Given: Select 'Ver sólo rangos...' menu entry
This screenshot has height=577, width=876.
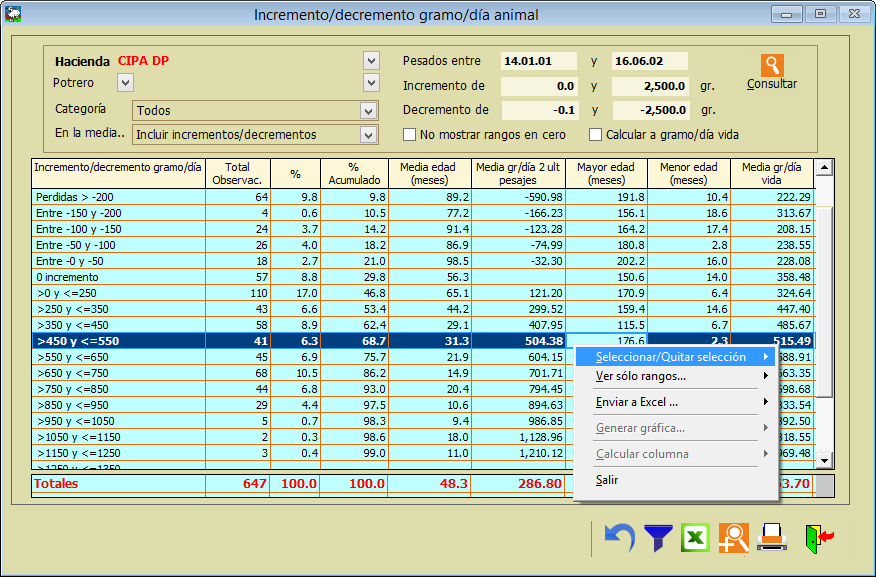Looking at the screenshot, I should click(640, 376).
